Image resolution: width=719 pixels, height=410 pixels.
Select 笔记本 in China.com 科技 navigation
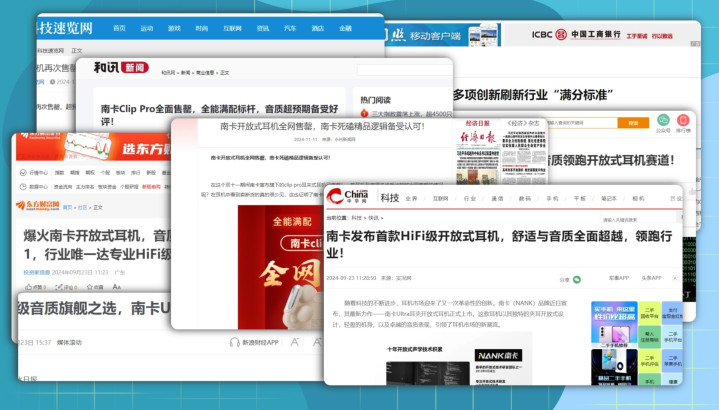tap(608, 199)
